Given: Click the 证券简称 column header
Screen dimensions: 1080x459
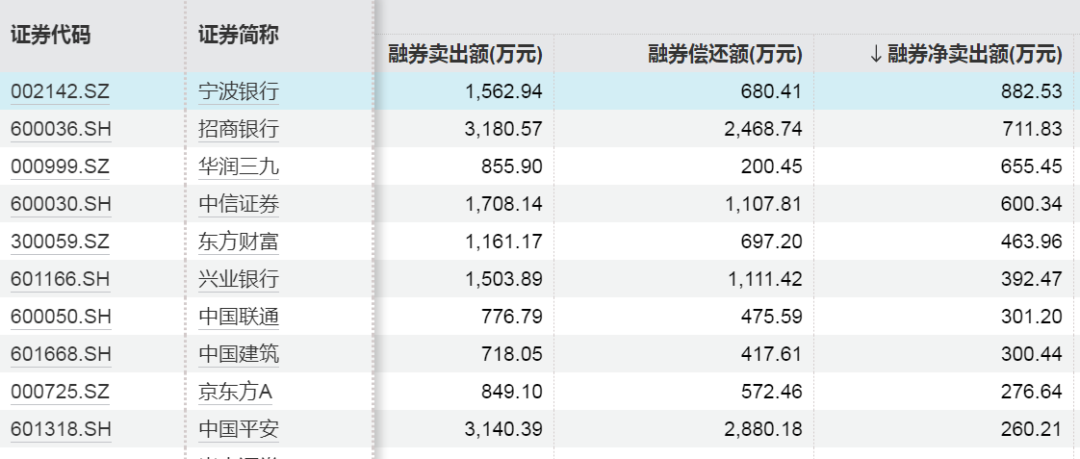Looking at the screenshot, I should pyautogui.click(x=238, y=34).
